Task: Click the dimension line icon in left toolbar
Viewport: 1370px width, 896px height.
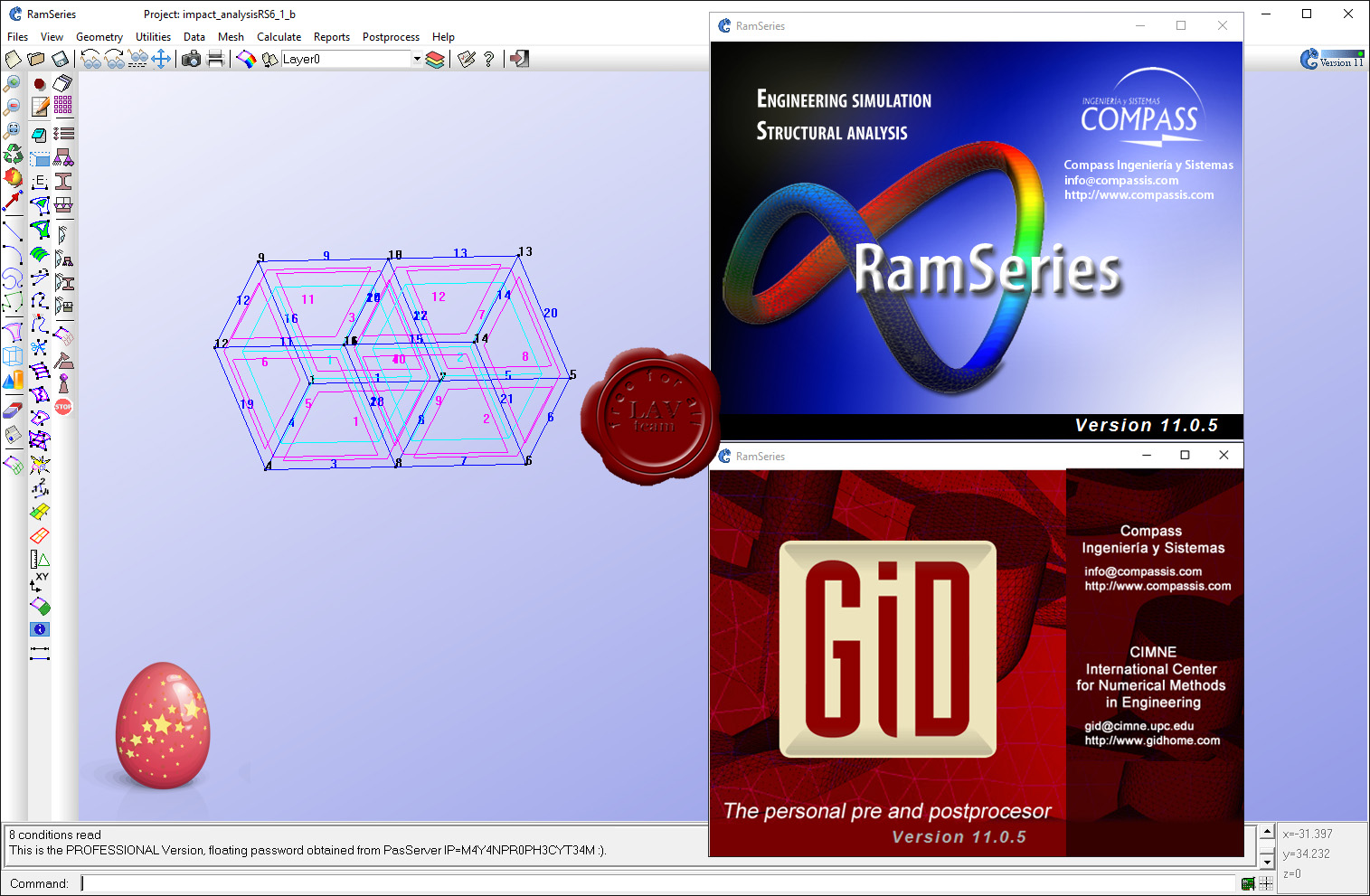Action: pyautogui.click(x=40, y=653)
